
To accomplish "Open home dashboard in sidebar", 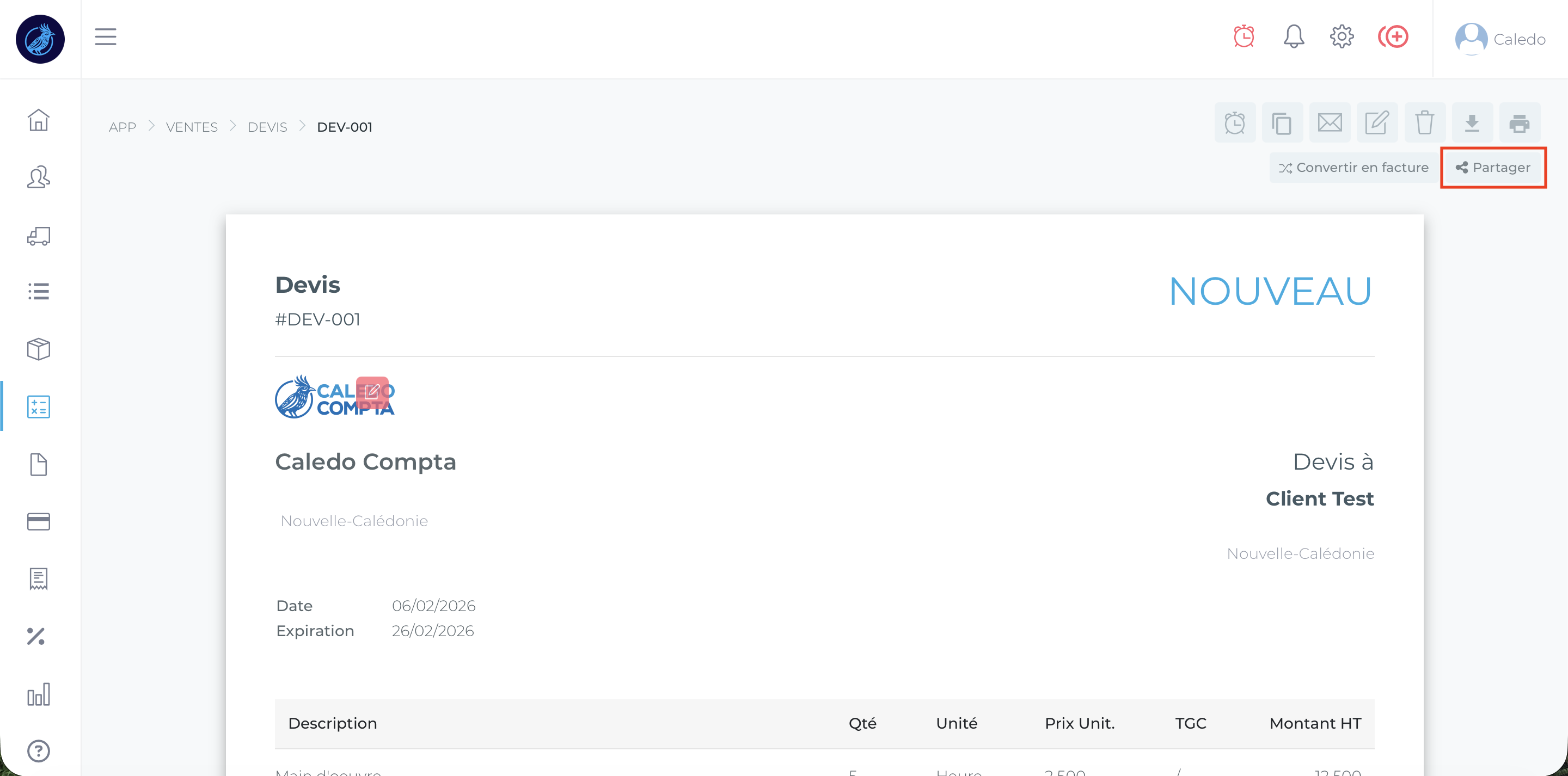I will click(x=38, y=120).
